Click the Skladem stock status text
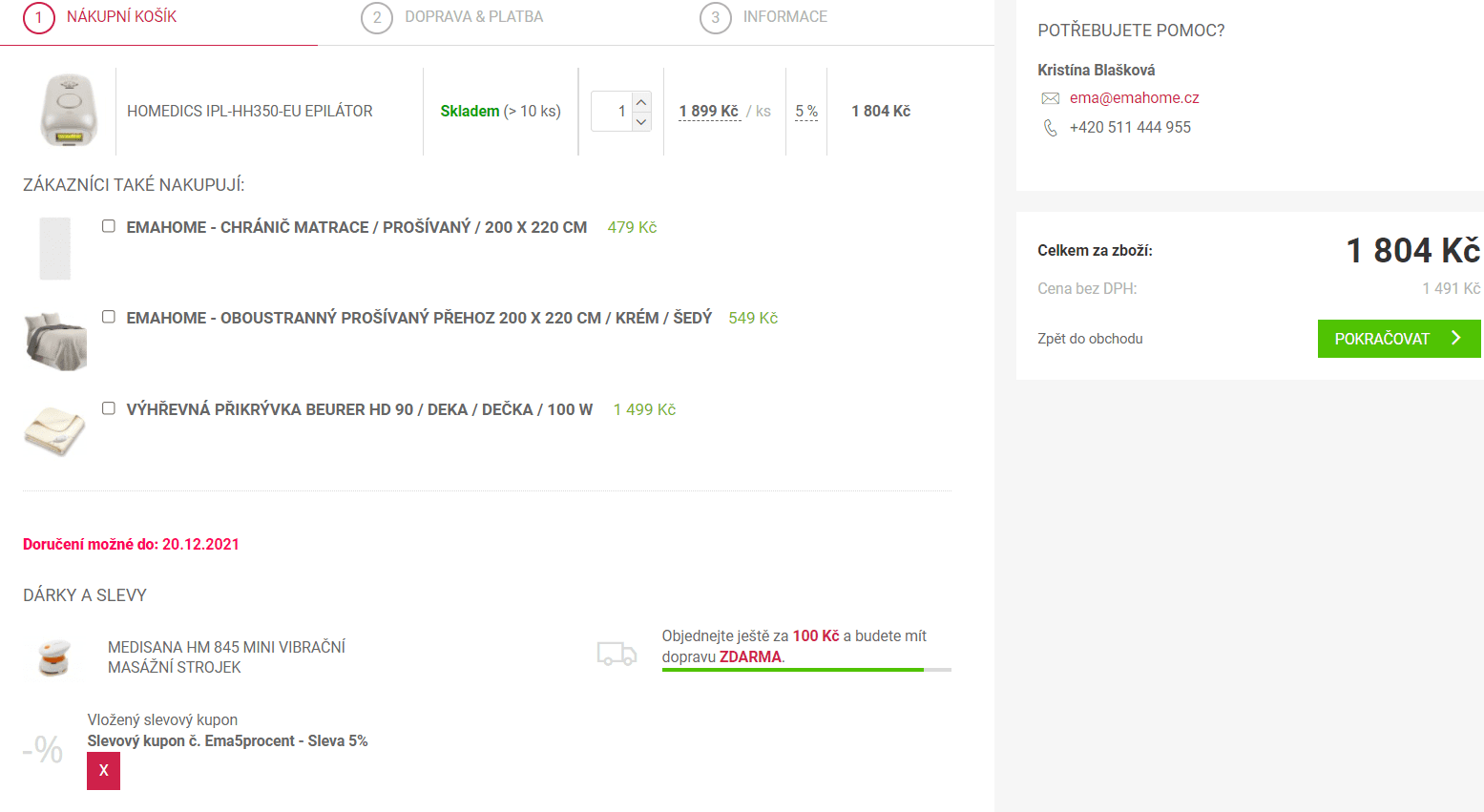Viewport: 1484px width, 812px height. coord(470,112)
